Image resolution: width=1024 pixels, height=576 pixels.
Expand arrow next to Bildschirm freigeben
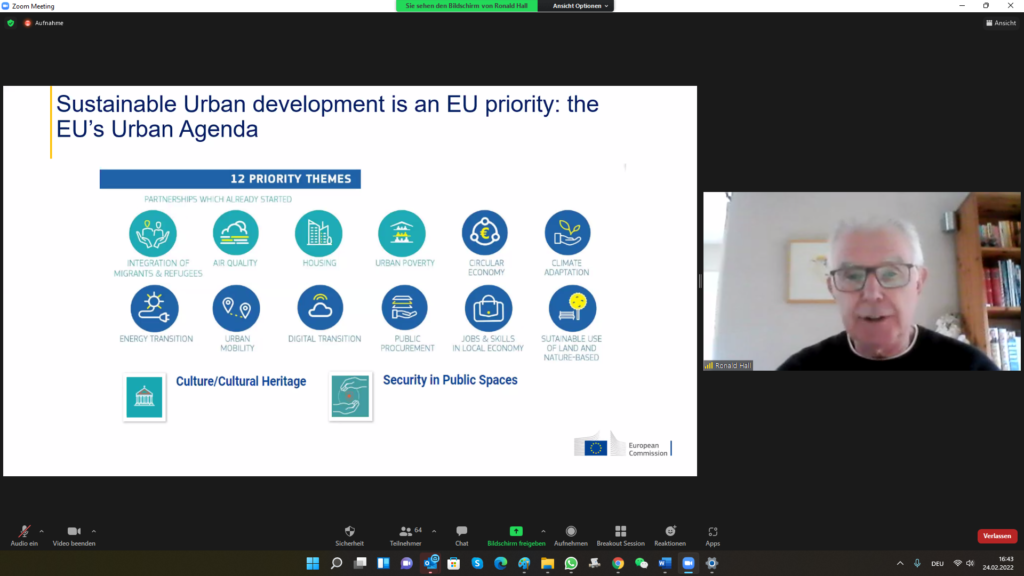pyautogui.click(x=543, y=531)
